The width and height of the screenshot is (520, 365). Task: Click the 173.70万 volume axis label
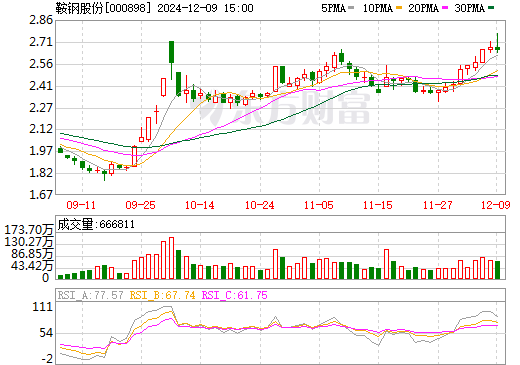[29, 230]
